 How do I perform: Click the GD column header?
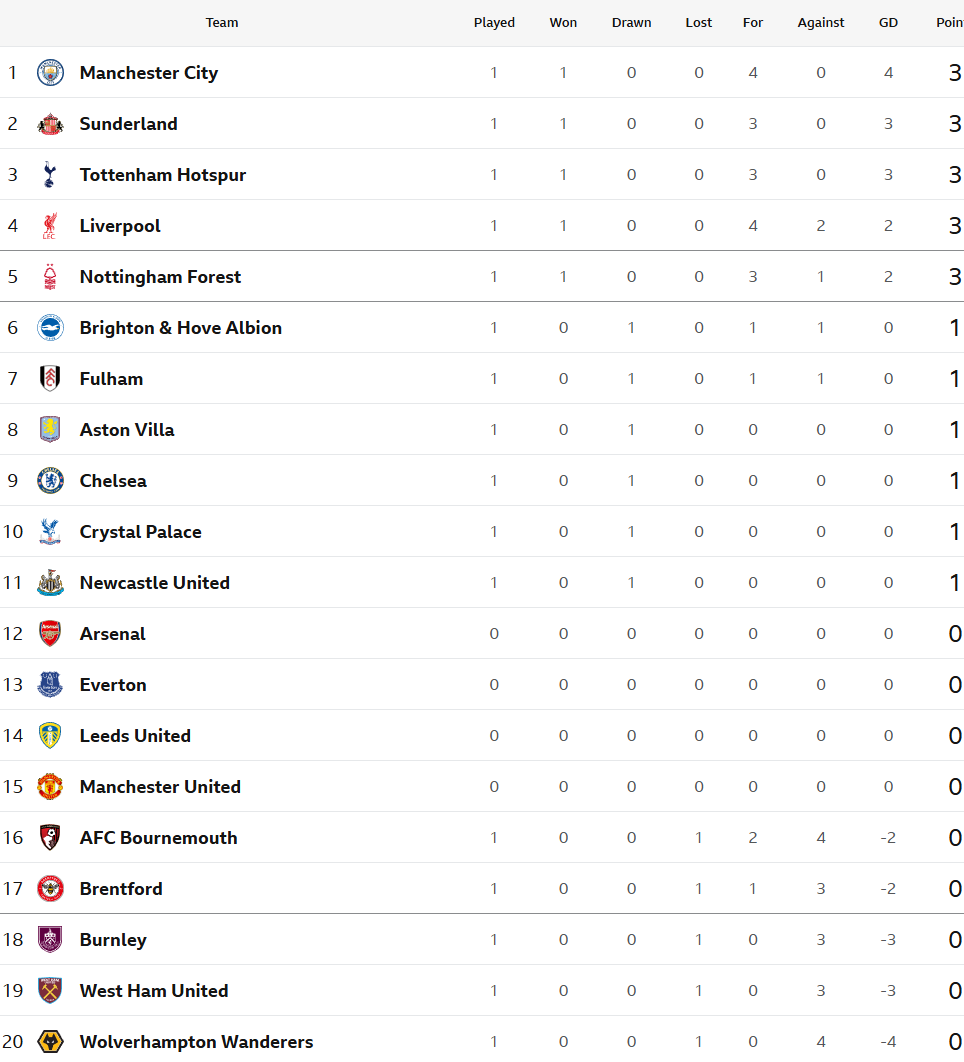click(x=888, y=22)
